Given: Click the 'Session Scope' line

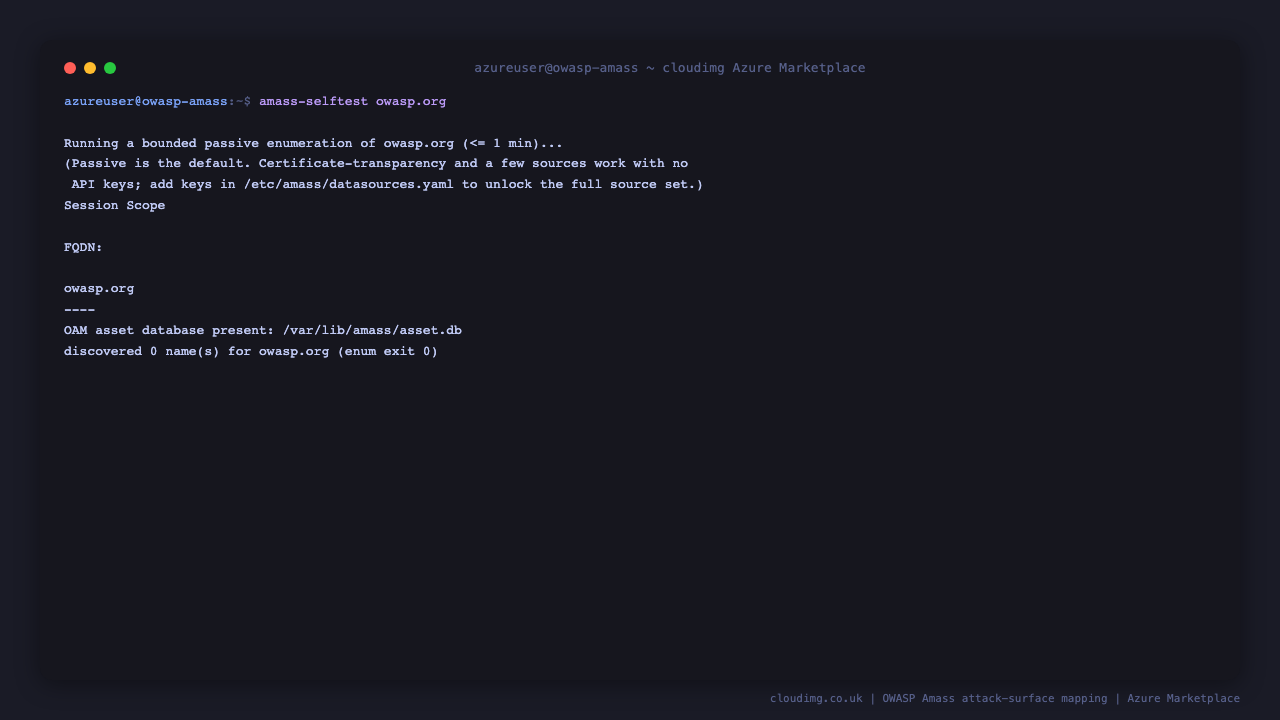Looking at the screenshot, I should (115, 206).
